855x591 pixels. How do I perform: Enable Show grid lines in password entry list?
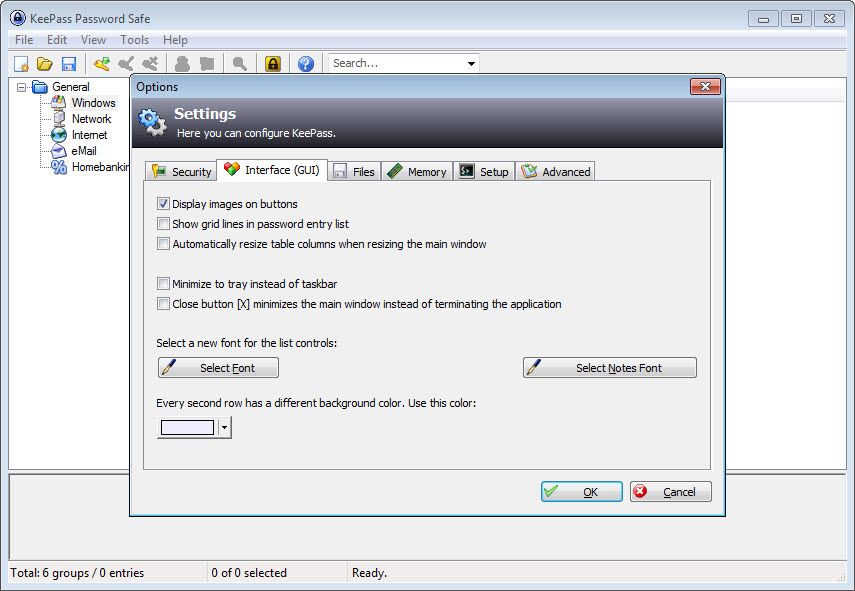pos(163,224)
